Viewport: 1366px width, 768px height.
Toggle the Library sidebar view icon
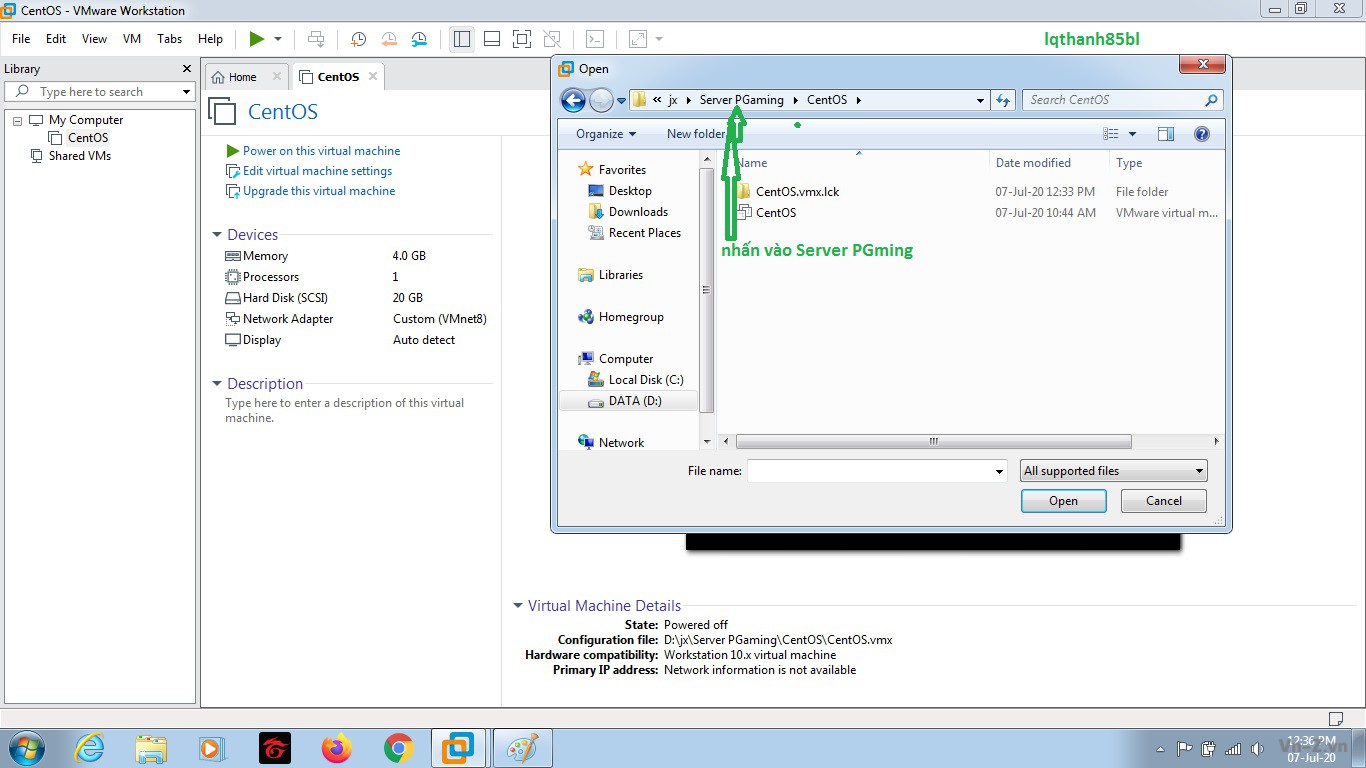461,39
